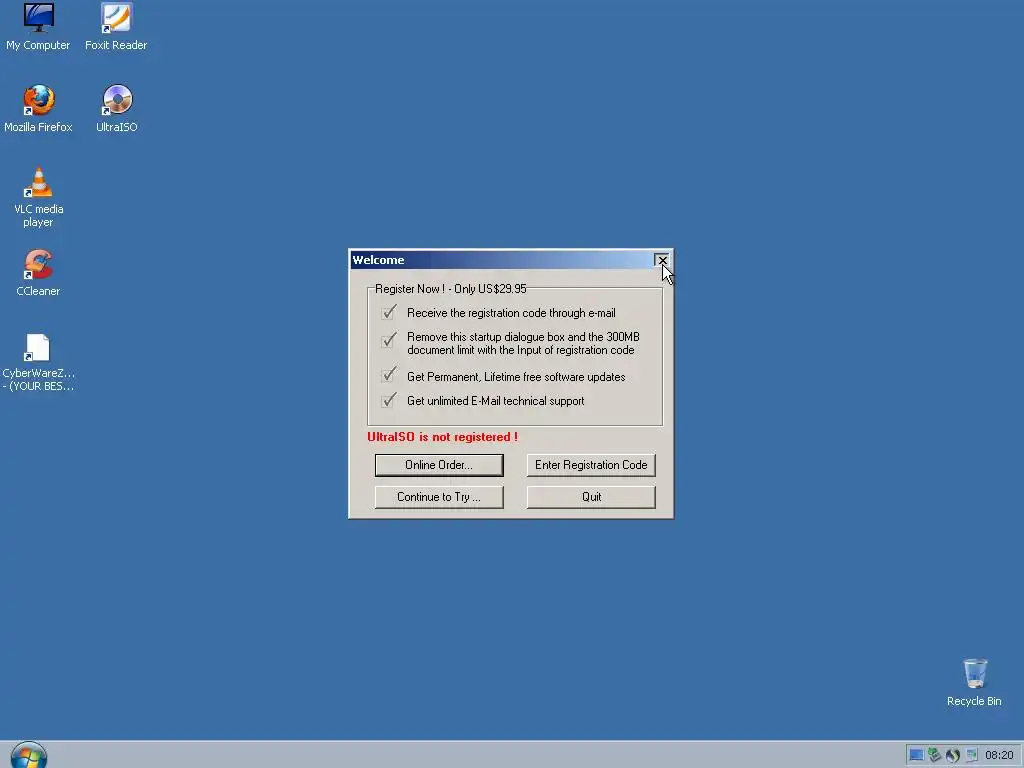Select the Recycle Bin icon
Screen dimensions: 1024x768
974,682
